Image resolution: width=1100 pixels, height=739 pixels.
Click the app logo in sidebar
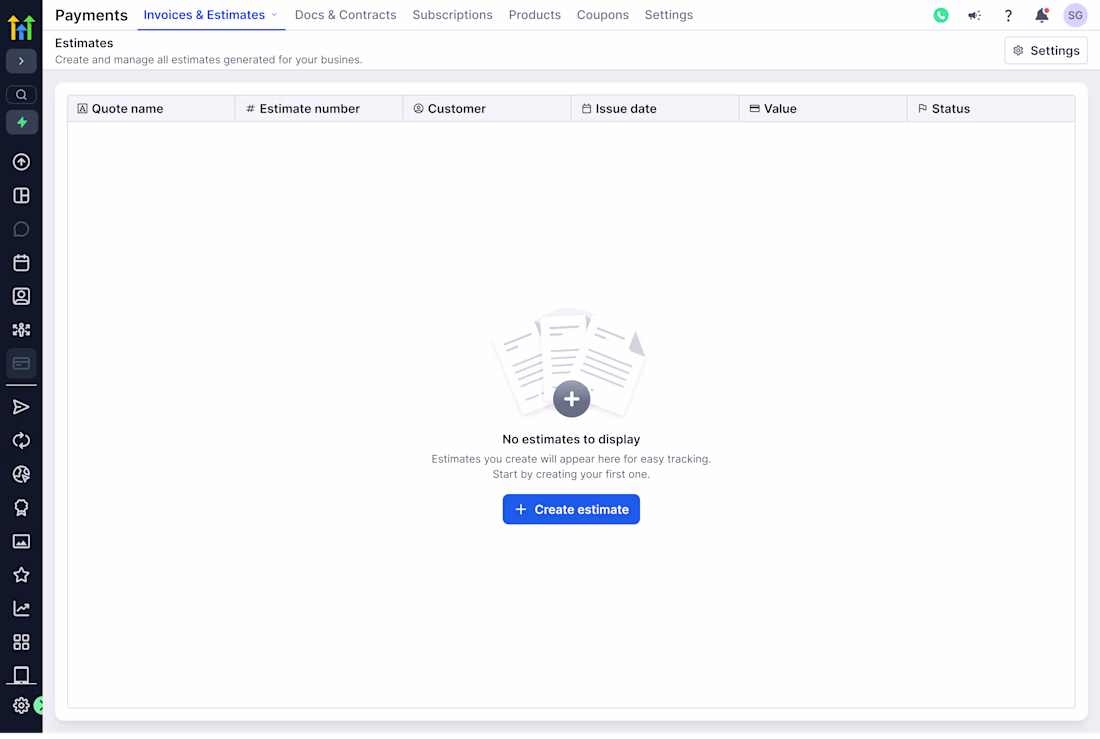[x=21, y=28]
